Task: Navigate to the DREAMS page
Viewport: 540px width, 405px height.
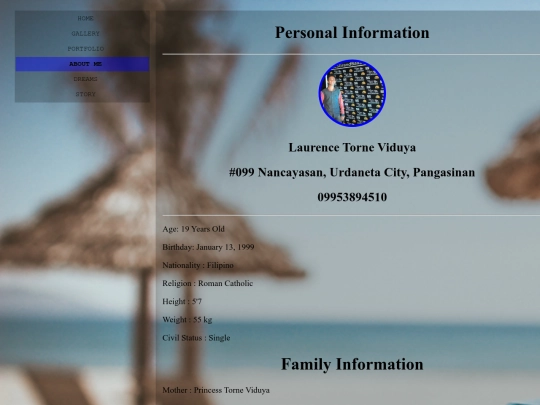Action: tap(85, 79)
